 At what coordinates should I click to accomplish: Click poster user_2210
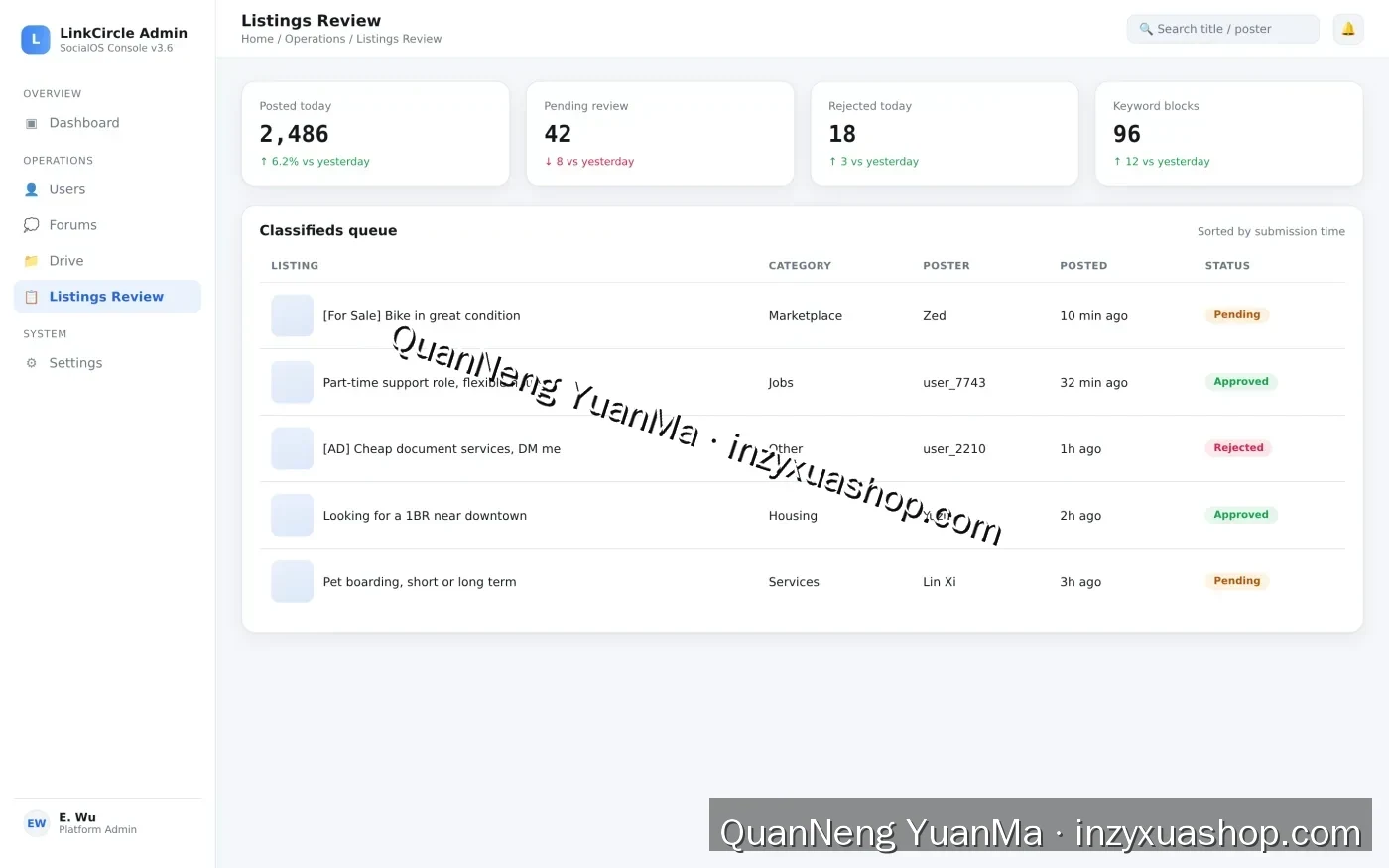[954, 448]
